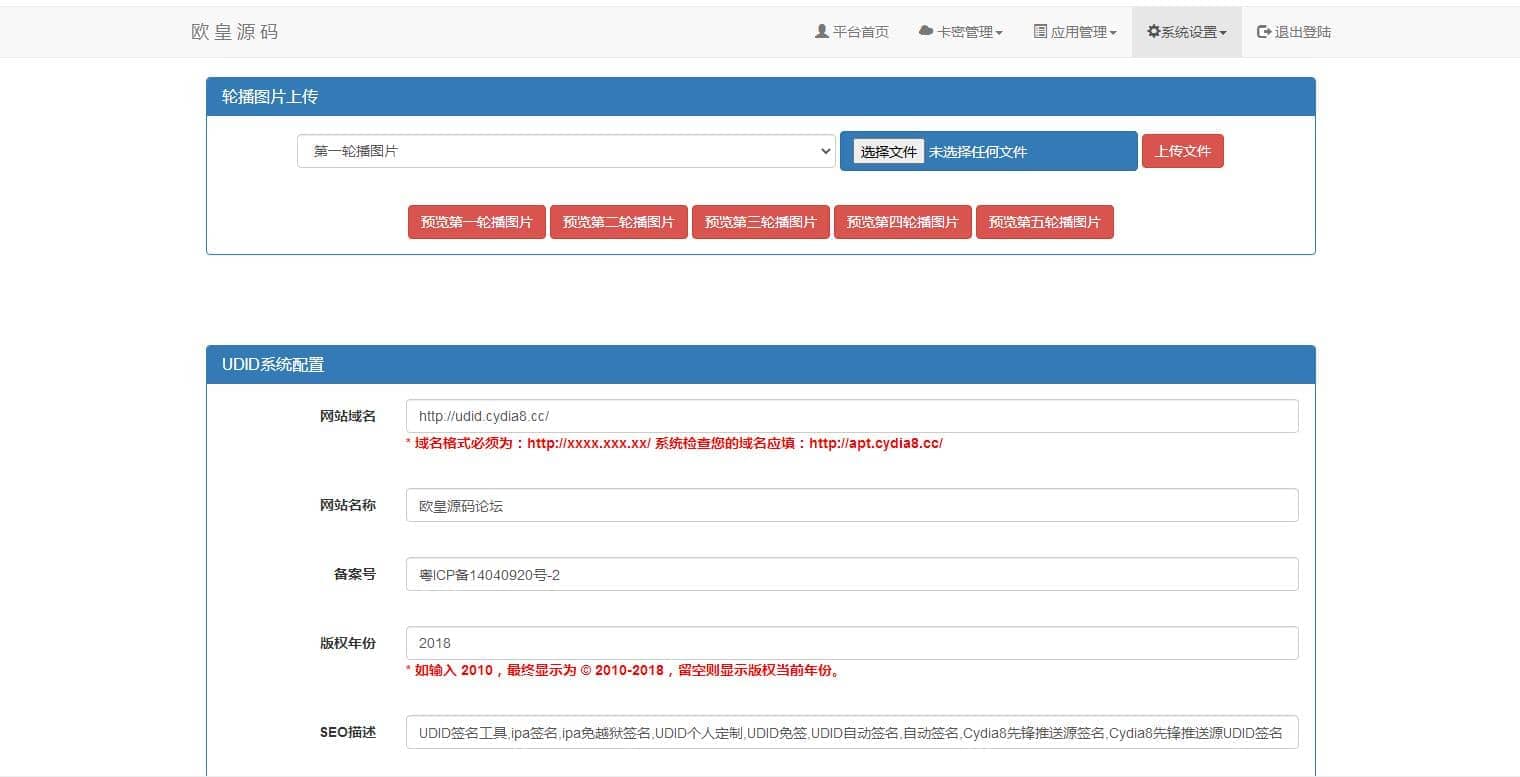Click the list icon beside 应用管理
This screenshot has width=1520, height=777.
(x=1040, y=32)
